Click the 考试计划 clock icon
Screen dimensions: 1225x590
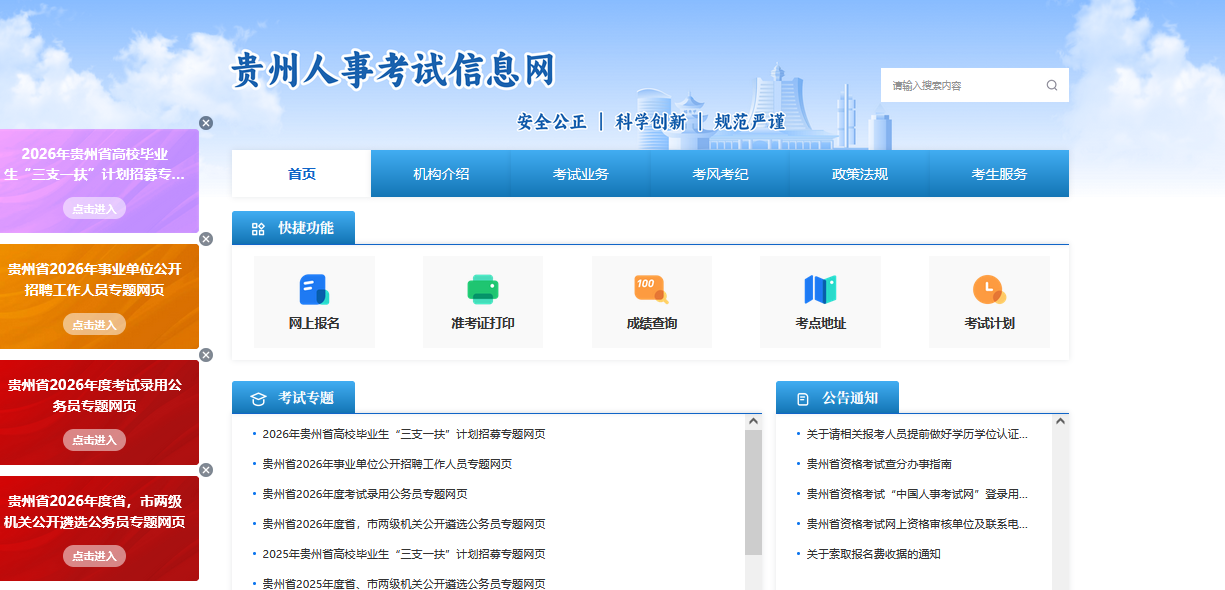[989, 290]
